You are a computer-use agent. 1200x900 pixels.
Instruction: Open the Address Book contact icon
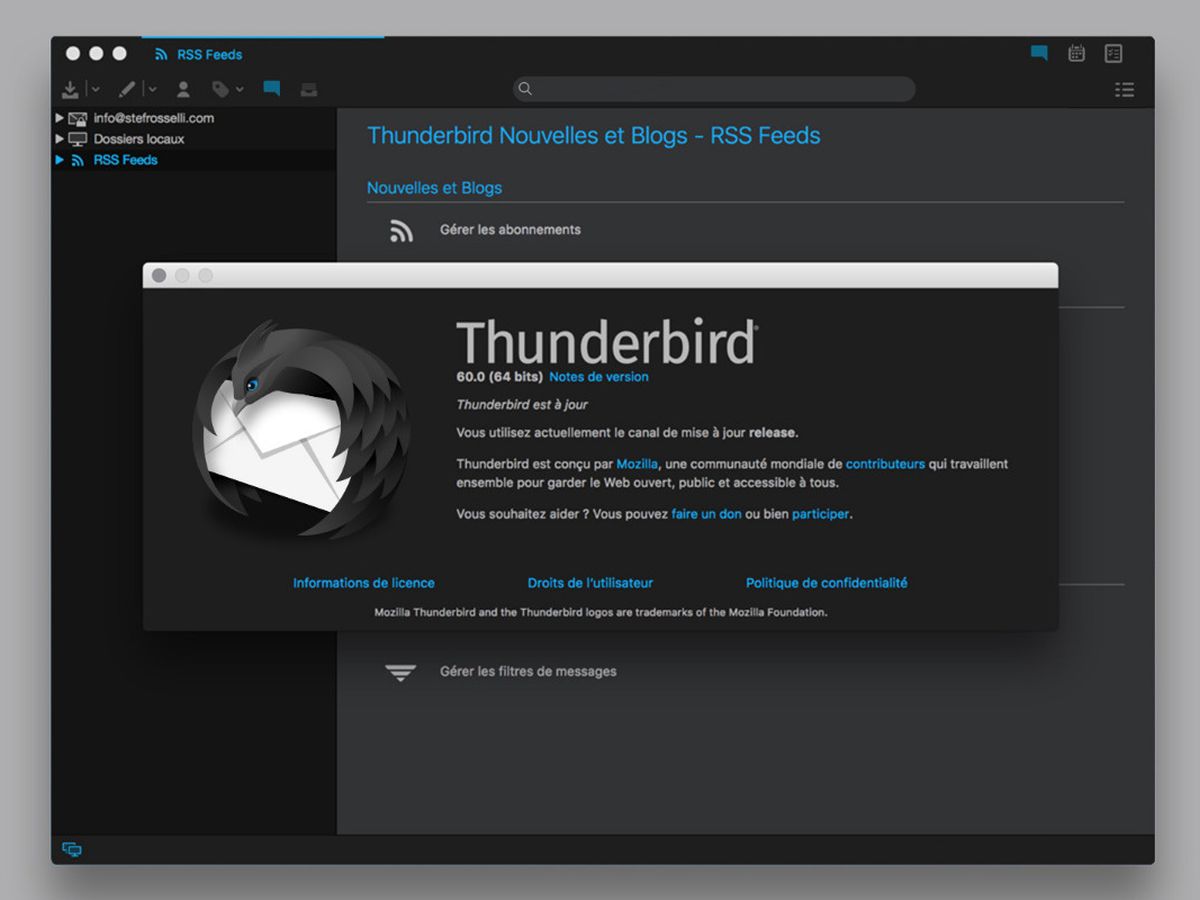click(x=183, y=90)
